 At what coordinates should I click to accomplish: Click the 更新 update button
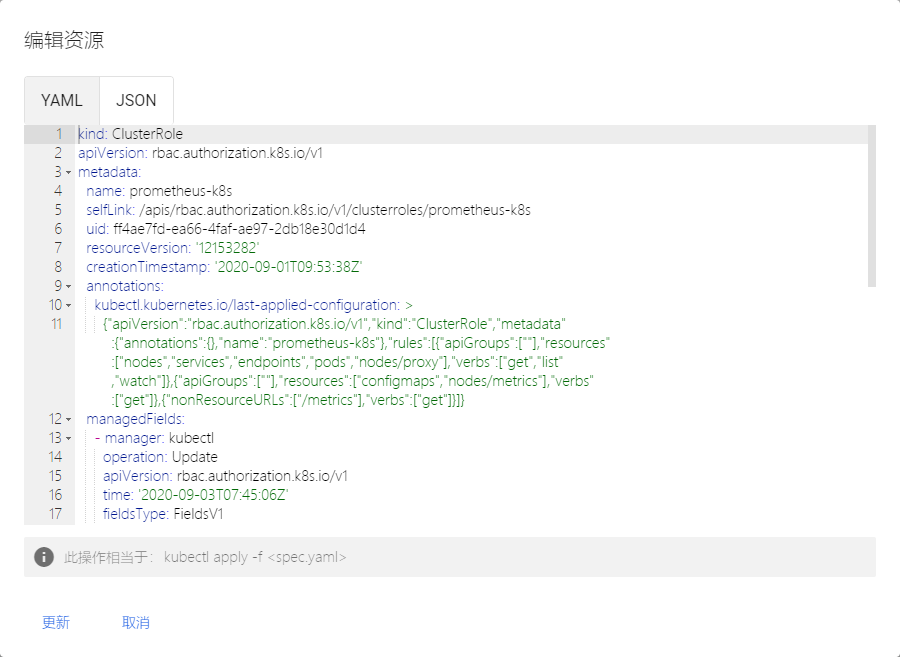pos(56,623)
